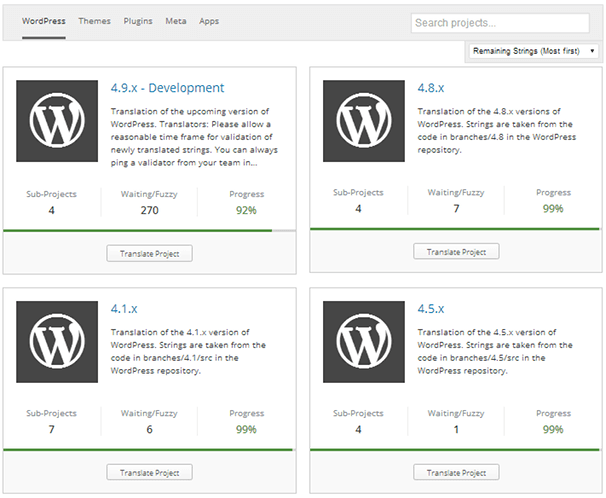Select the Apps tab
The width and height of the screenshot is (606, 498).
coord(209,21)
